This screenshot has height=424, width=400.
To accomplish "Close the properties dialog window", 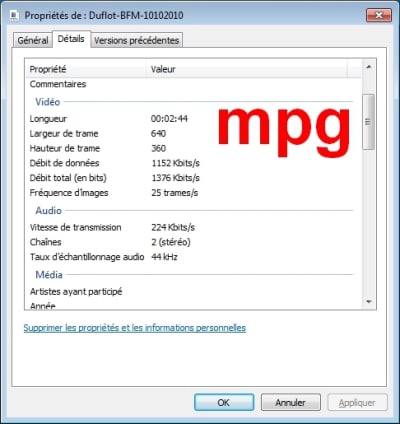I will click(379, 15).
